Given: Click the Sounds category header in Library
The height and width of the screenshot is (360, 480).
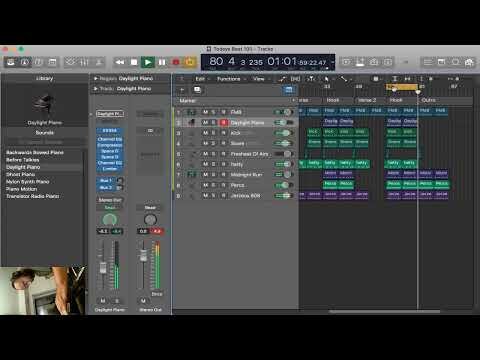Looking at the screenshot, I should click(44, 133).
